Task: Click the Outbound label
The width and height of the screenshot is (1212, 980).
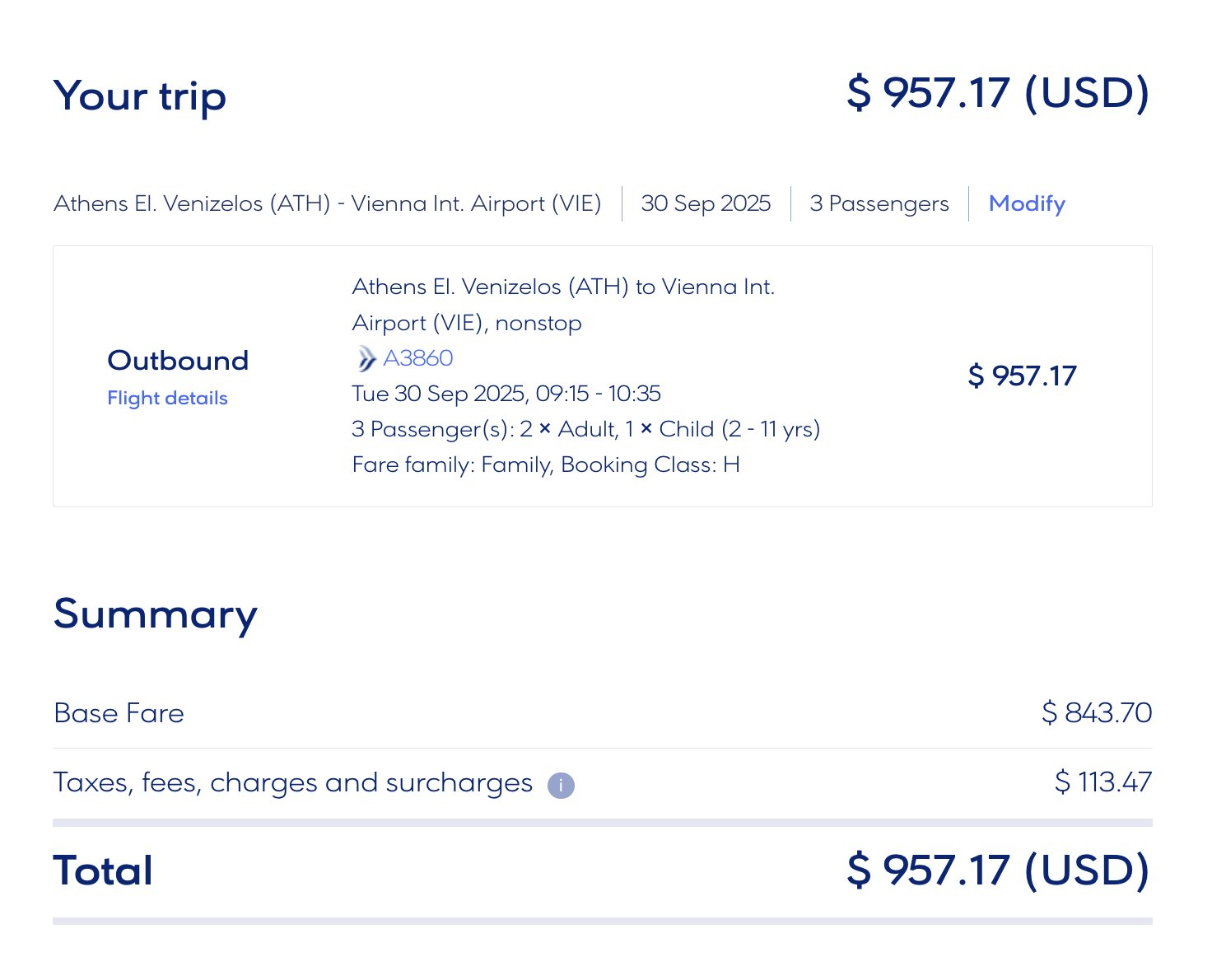Action: pos(178,361)
